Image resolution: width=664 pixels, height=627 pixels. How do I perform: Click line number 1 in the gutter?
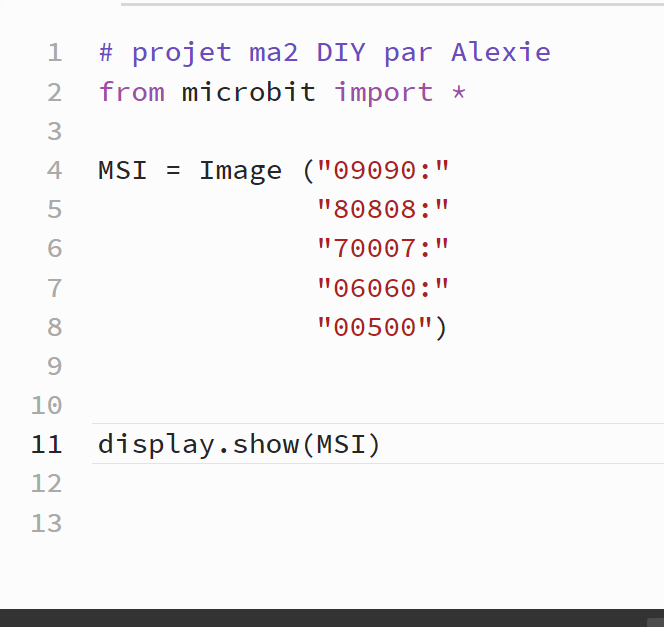tap(55, 53)
